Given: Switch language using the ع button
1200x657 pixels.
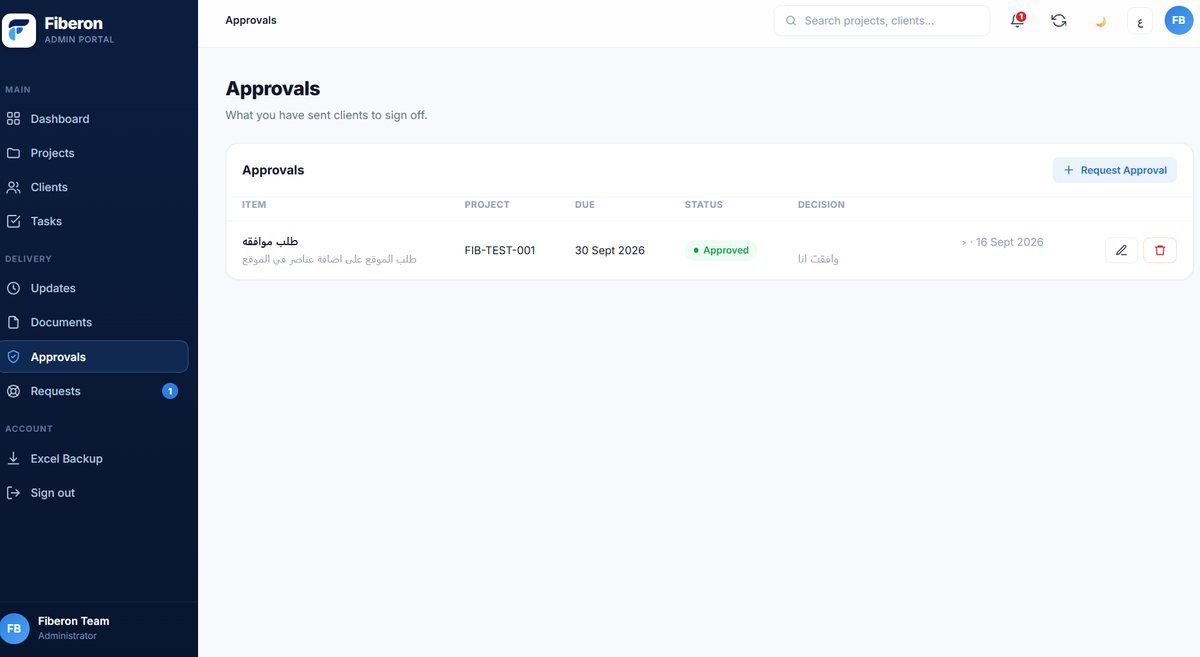Looking at the screenshot, I should click(1141, 21).
